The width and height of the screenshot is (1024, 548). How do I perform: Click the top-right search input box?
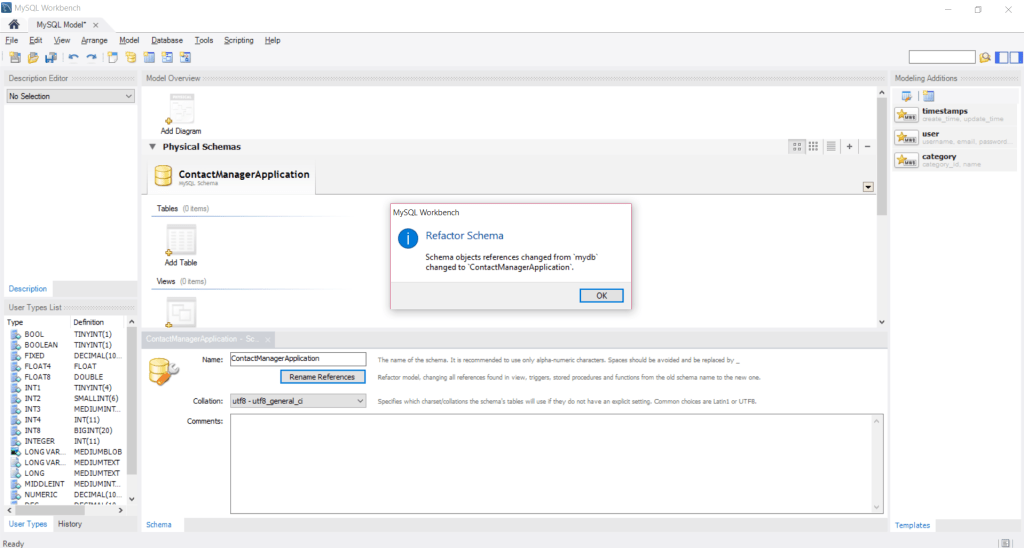[942, 57]
